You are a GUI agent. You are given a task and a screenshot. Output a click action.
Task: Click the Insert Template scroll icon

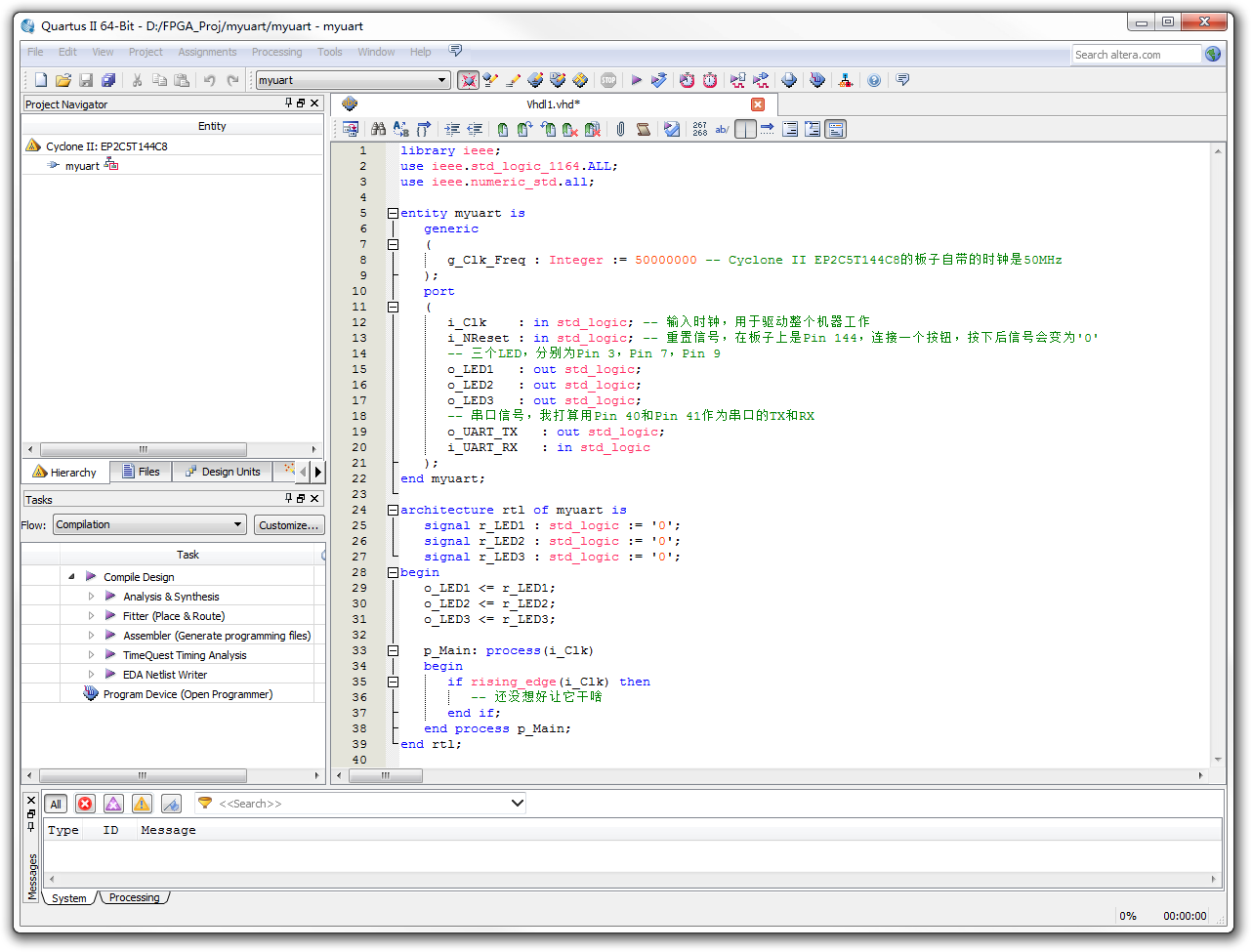click(644, 129)
